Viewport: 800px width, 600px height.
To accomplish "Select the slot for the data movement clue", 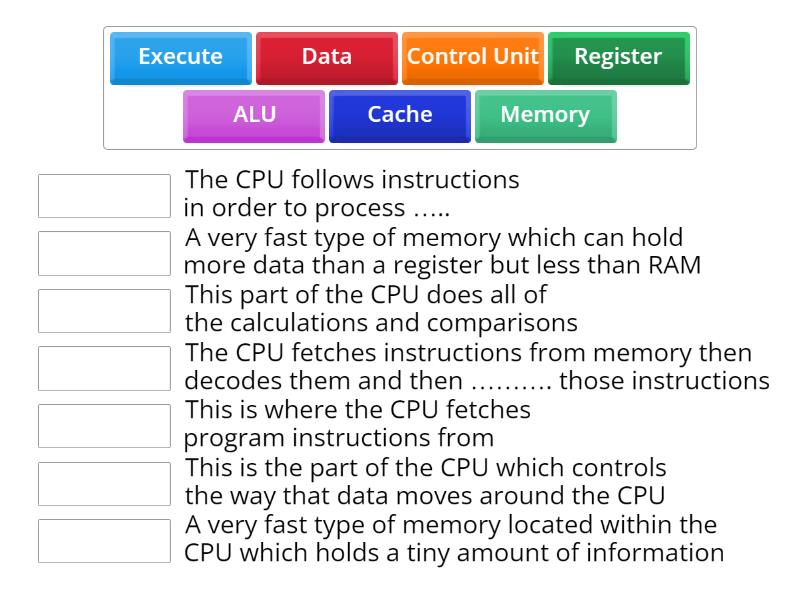I will (x=104, y=483).
